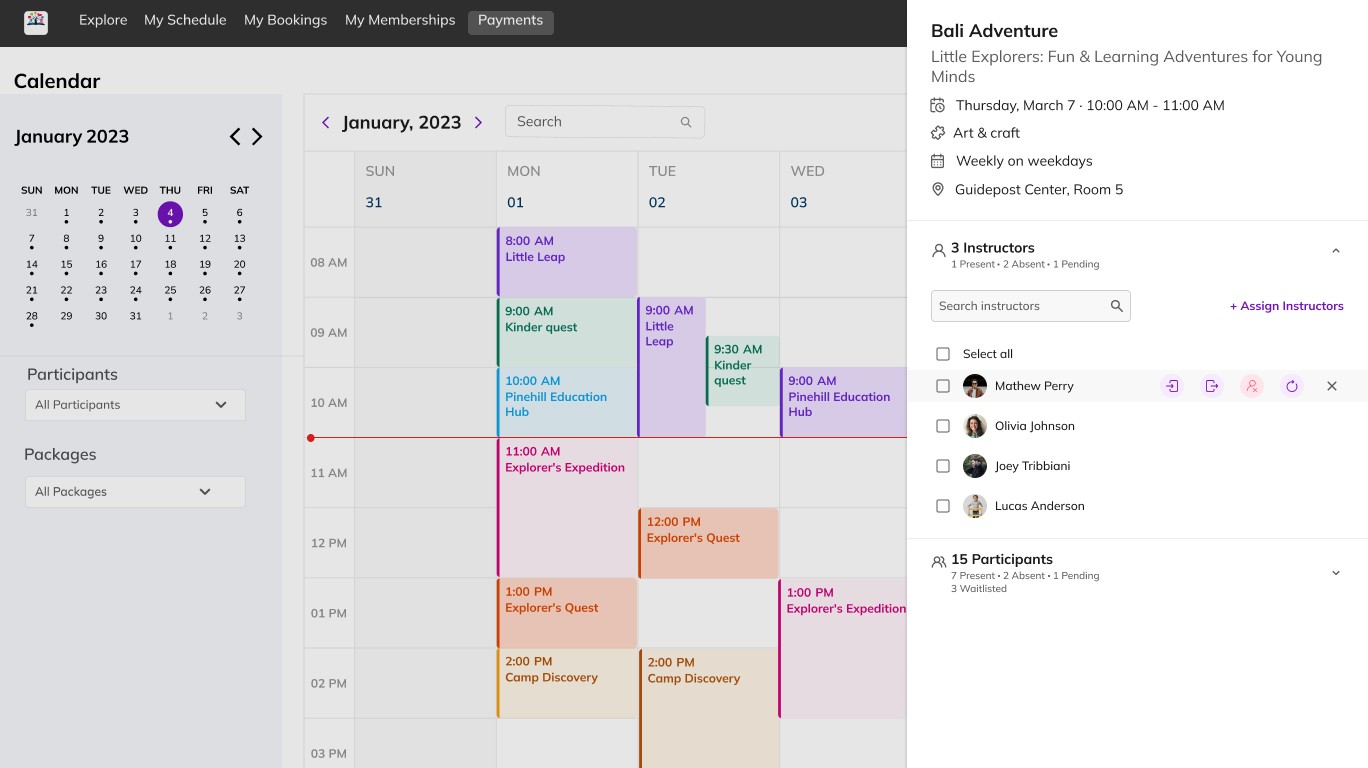Open Monday 9:00 AM Kinder quest event
Screen dimensions: 1368x768
(567, 332)
